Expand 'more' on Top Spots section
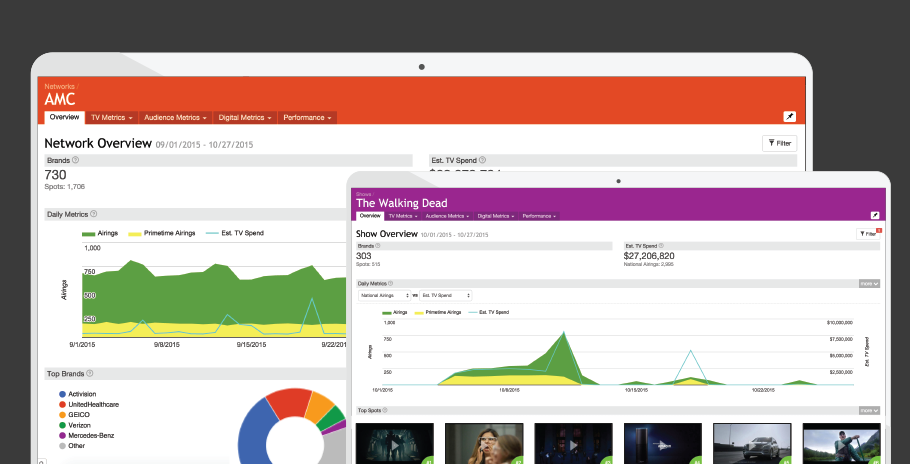910x464 pixels. tap(869, 410)
